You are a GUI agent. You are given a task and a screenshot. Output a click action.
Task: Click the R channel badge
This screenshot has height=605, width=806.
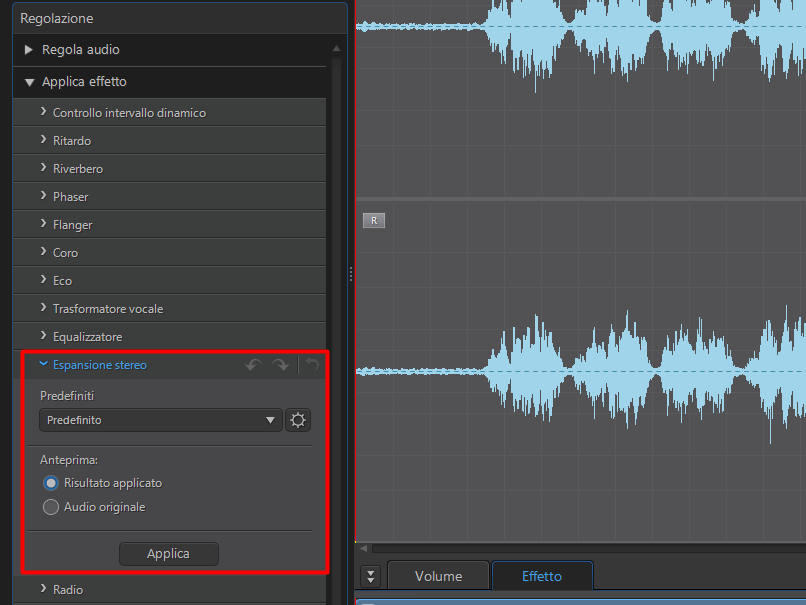tap(374, 221)
